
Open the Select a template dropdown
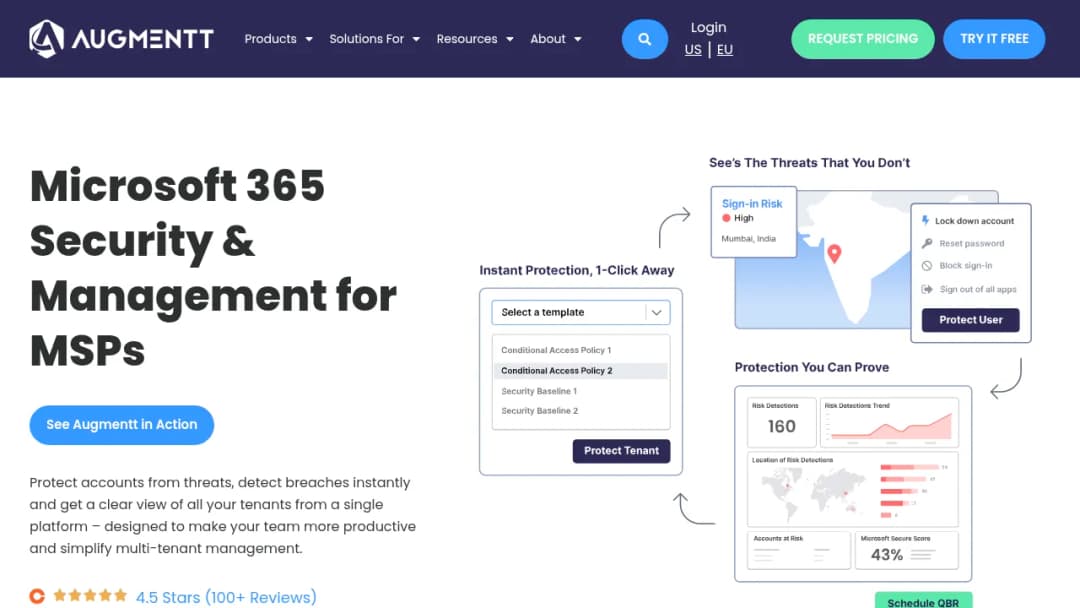click(x=581, y=313)
